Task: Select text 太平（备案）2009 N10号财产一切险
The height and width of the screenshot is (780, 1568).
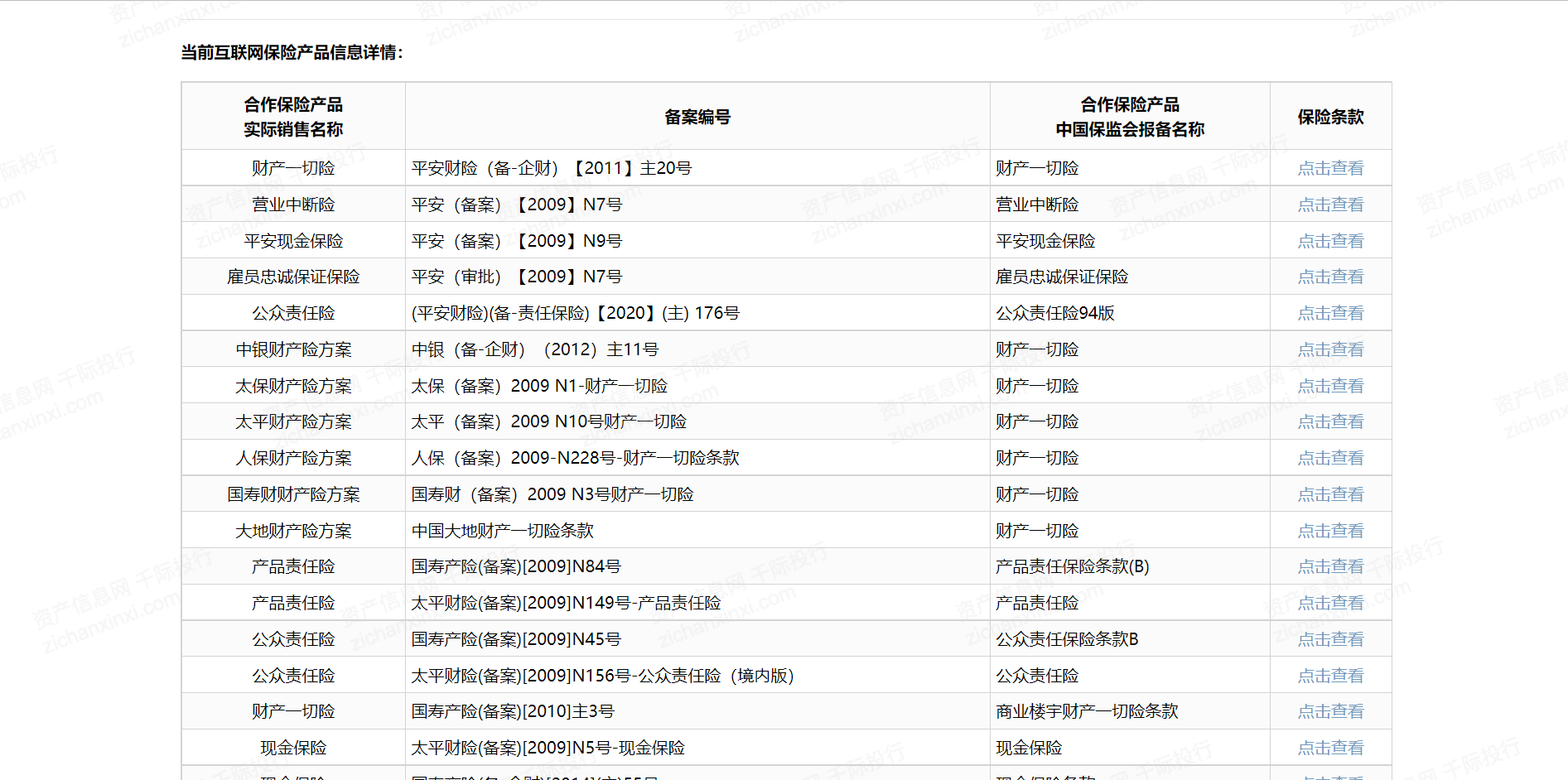Action: pos(549,421)
